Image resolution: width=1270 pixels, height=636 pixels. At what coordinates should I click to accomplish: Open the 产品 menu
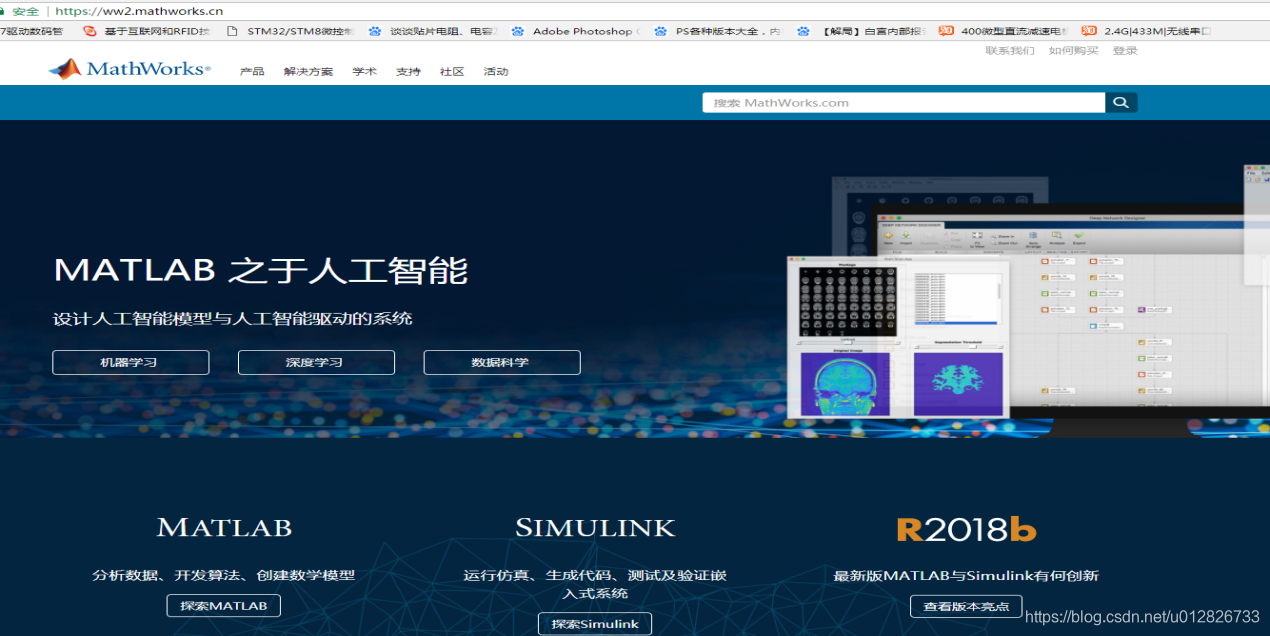[x=252, y=72]
